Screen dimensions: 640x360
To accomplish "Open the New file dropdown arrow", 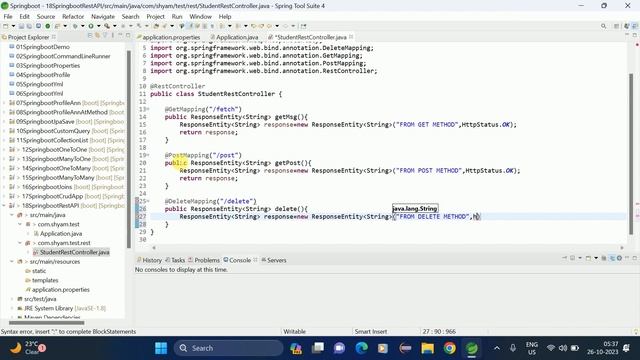I will pyautogui.click(x=13, y=26).
